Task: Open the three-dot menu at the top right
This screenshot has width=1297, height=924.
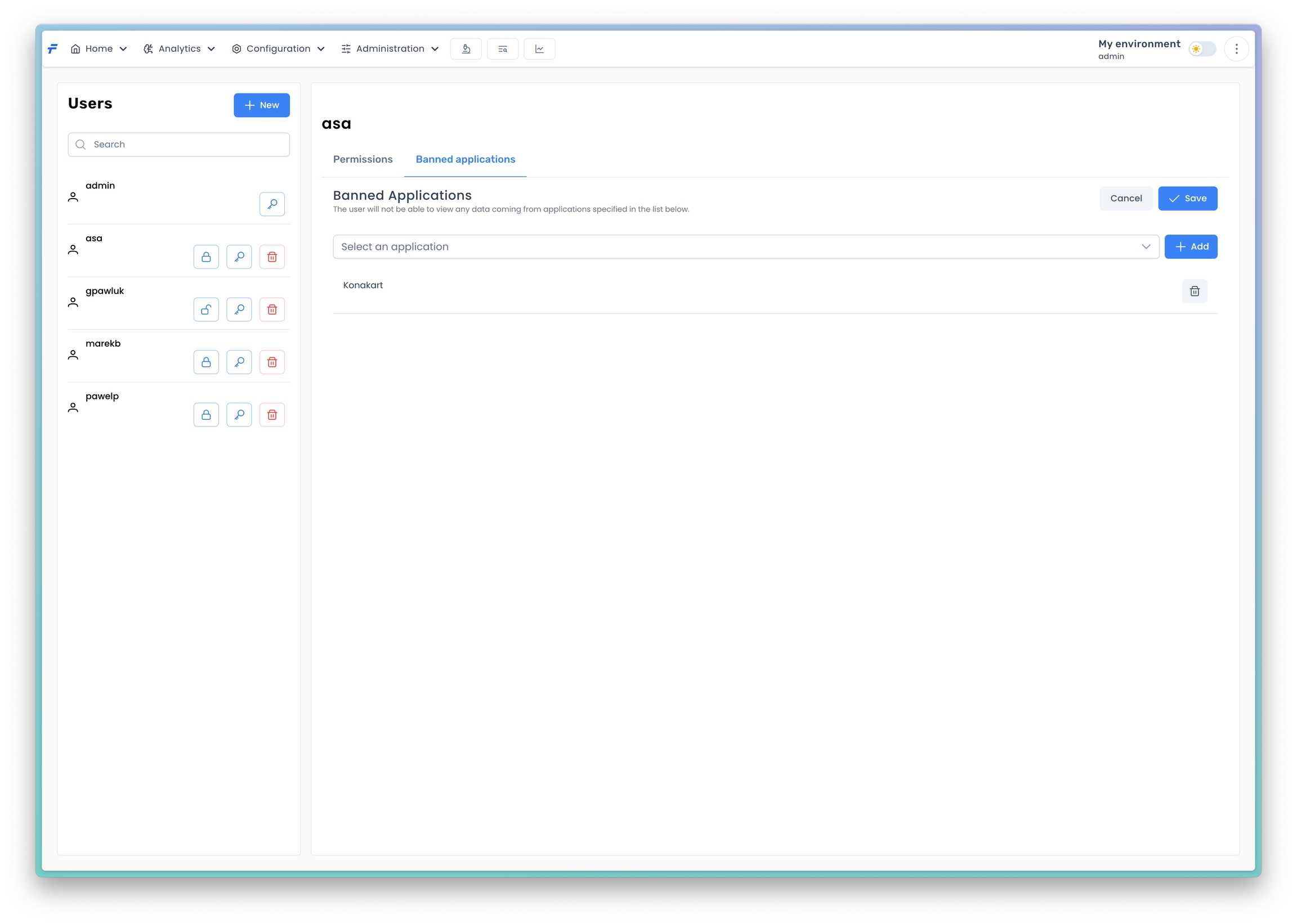Action: [1236, 49]
